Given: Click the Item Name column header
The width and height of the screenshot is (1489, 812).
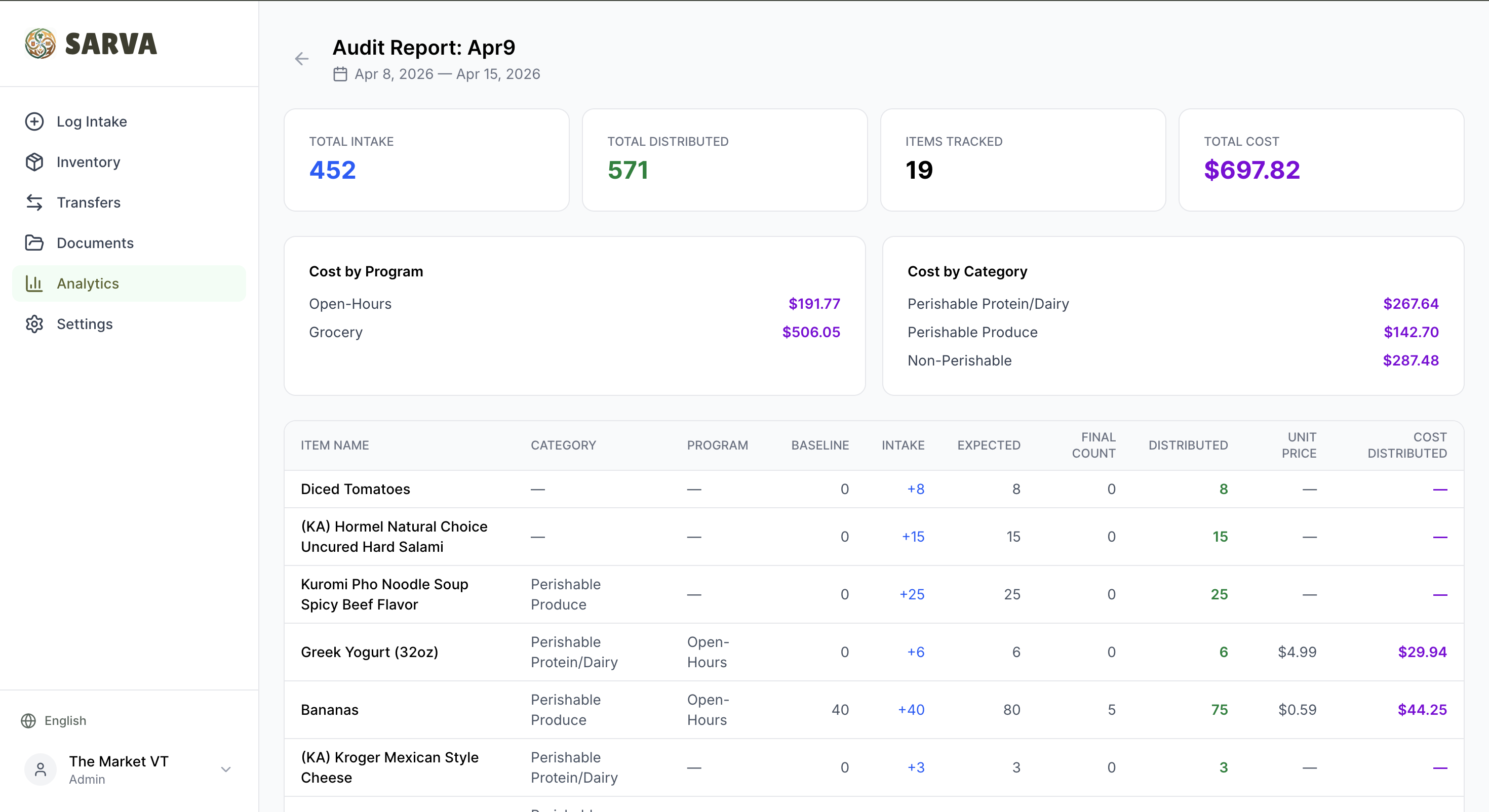Looking at the screenshot, I should 335,445.
